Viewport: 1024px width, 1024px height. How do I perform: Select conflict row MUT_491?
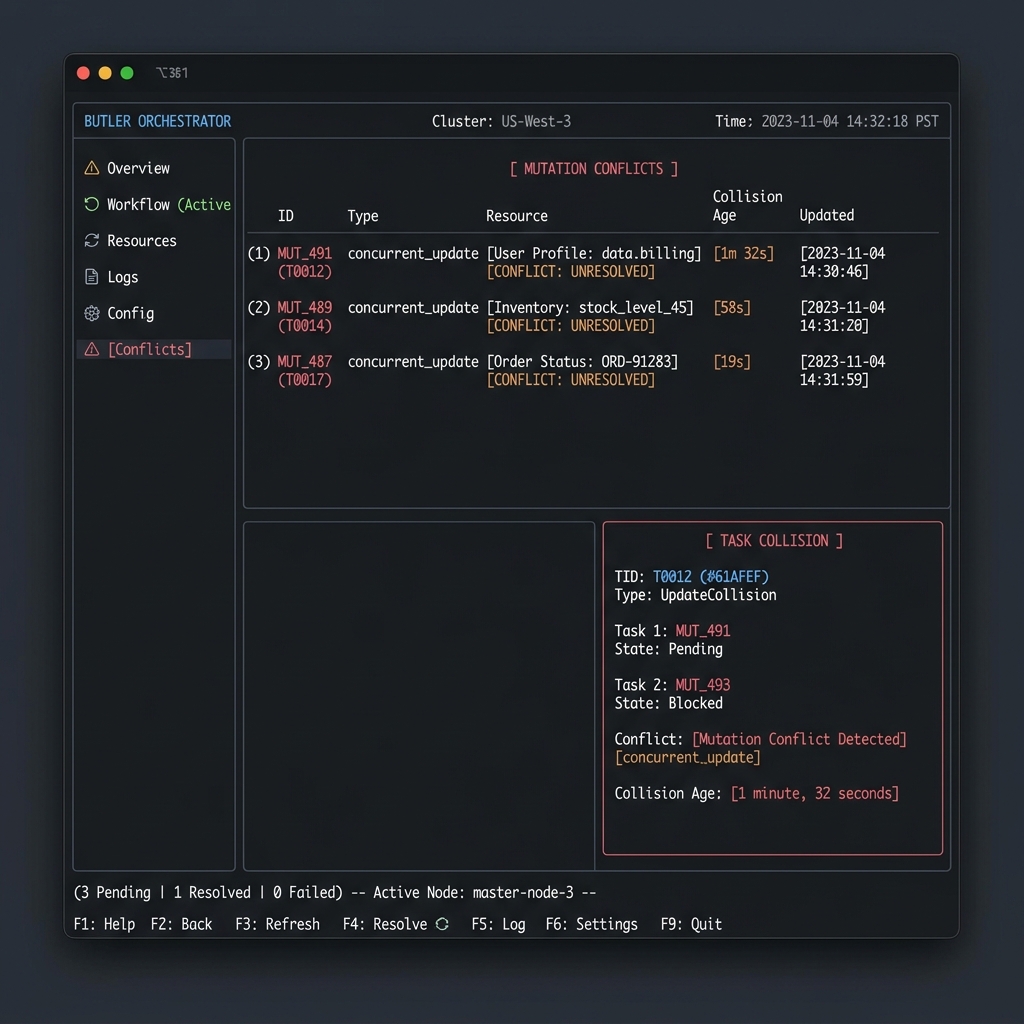pyautogui.click(x=592, y=262)
